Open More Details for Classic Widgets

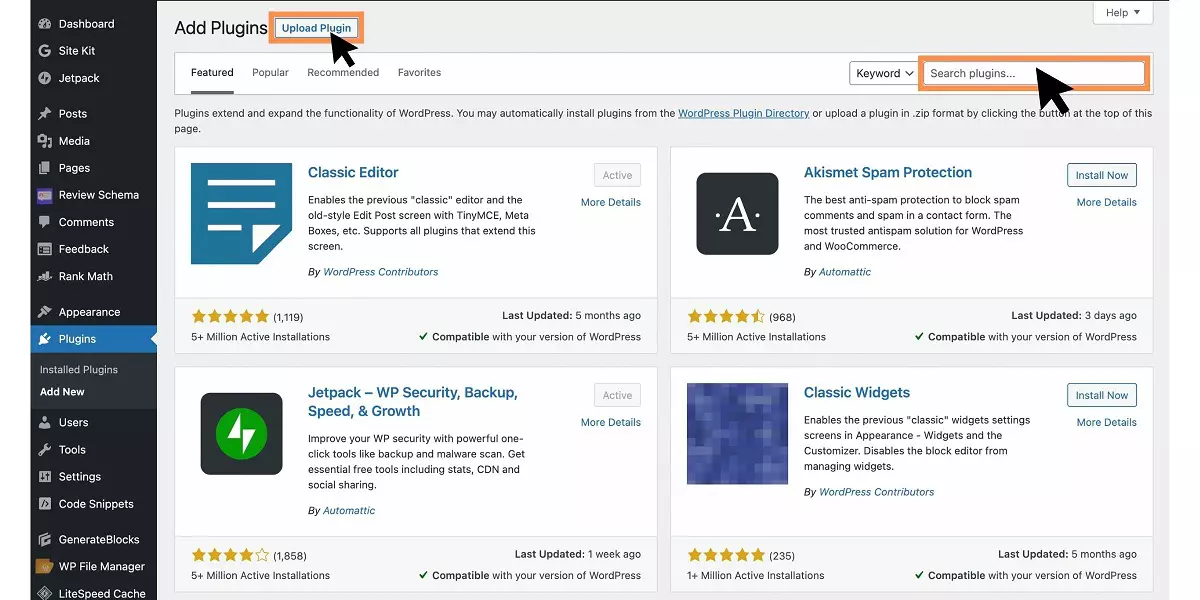point(1107,422)
